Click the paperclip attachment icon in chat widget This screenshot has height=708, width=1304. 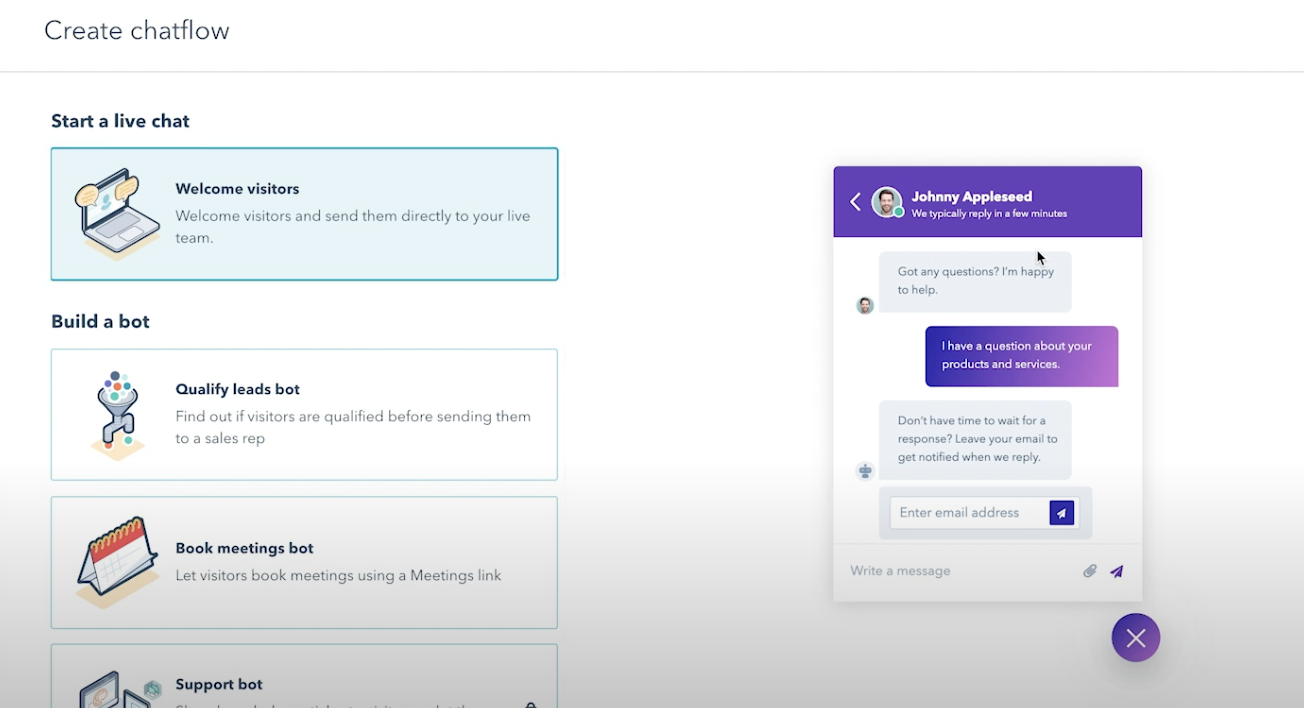(1089, 571)
